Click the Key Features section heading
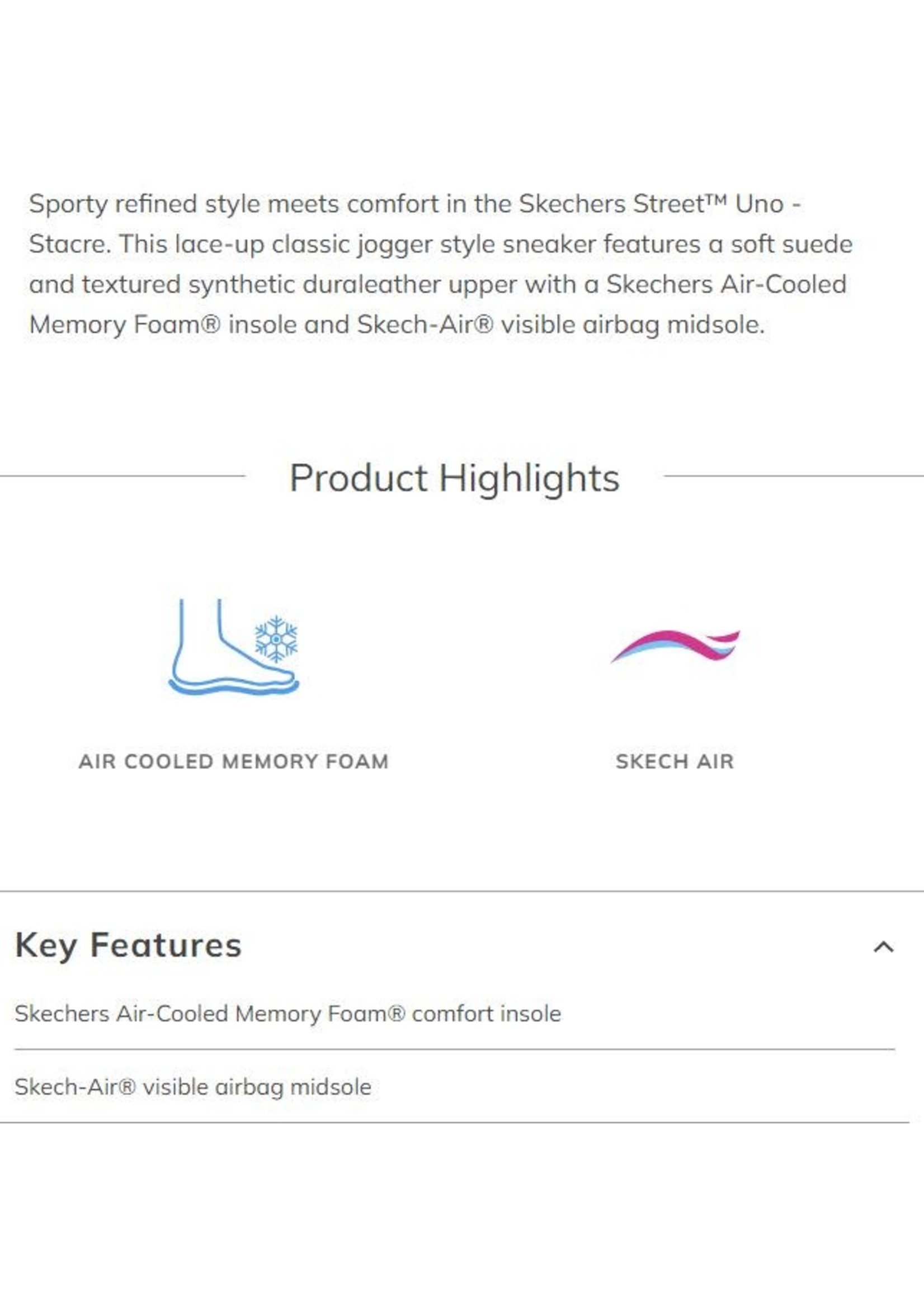 tap(129, 946)
